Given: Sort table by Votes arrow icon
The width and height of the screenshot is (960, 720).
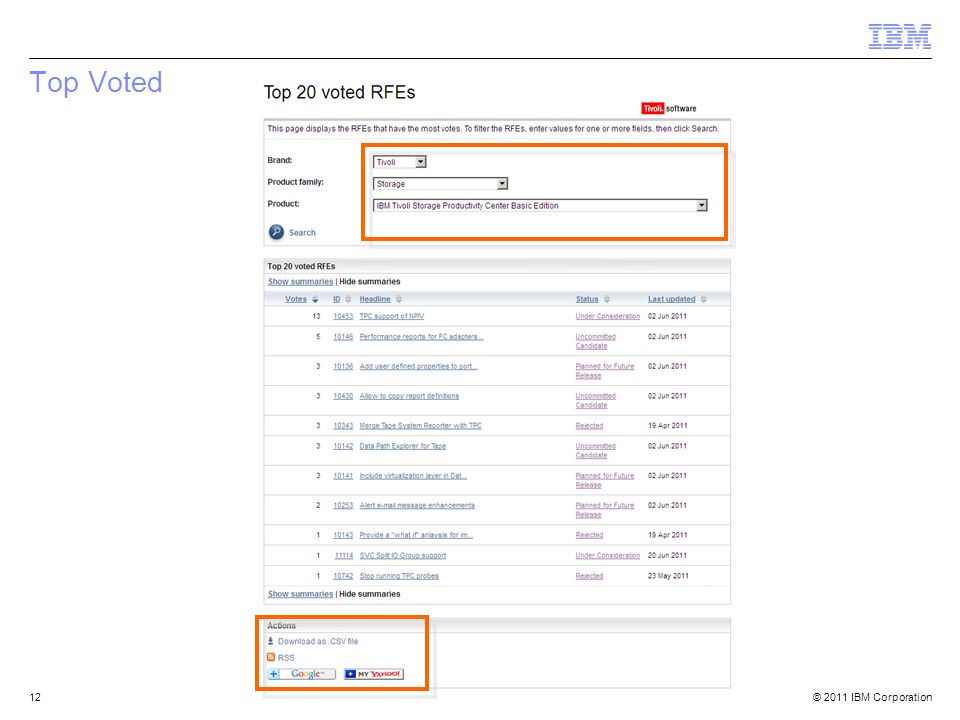Looking at the screenshot, I should click(315, 299).
